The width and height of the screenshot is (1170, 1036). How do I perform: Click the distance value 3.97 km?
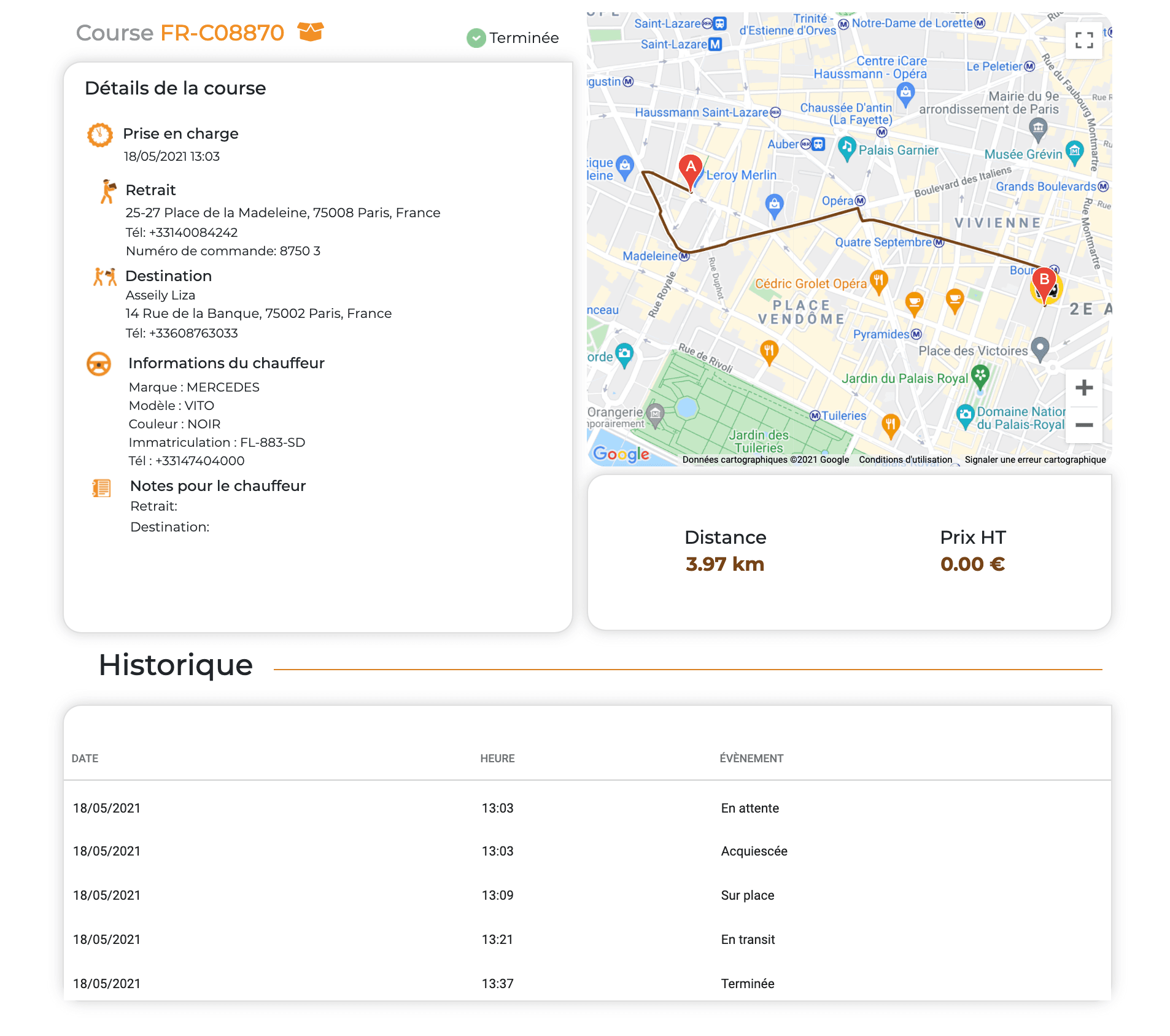[x=725, y=564]
